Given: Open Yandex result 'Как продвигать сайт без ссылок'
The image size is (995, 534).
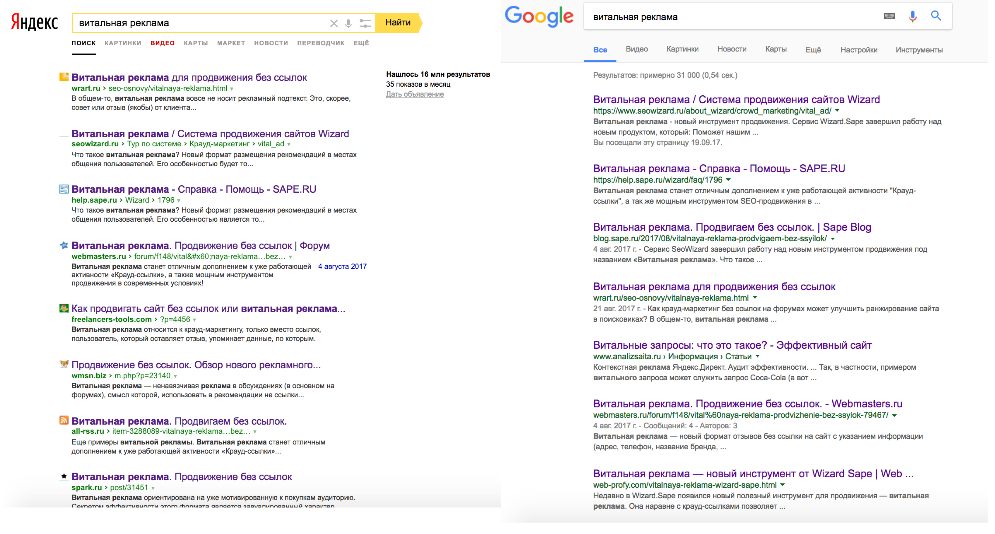Looking at the screenshot, I should tap(208, 309).
